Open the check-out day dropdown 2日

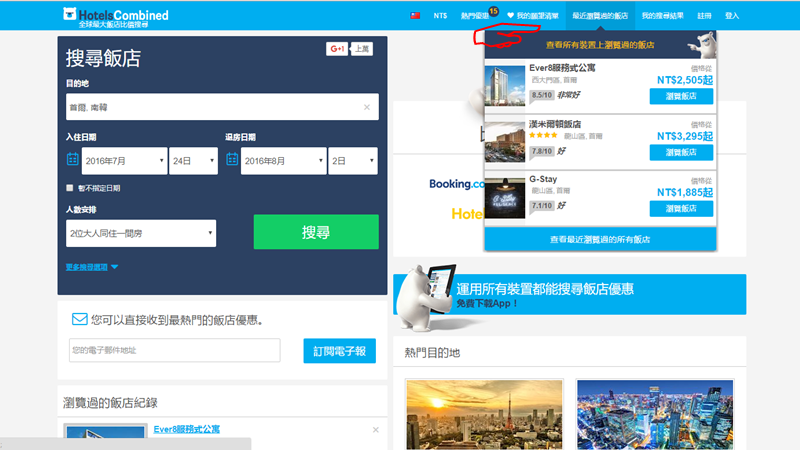(353, 161)
